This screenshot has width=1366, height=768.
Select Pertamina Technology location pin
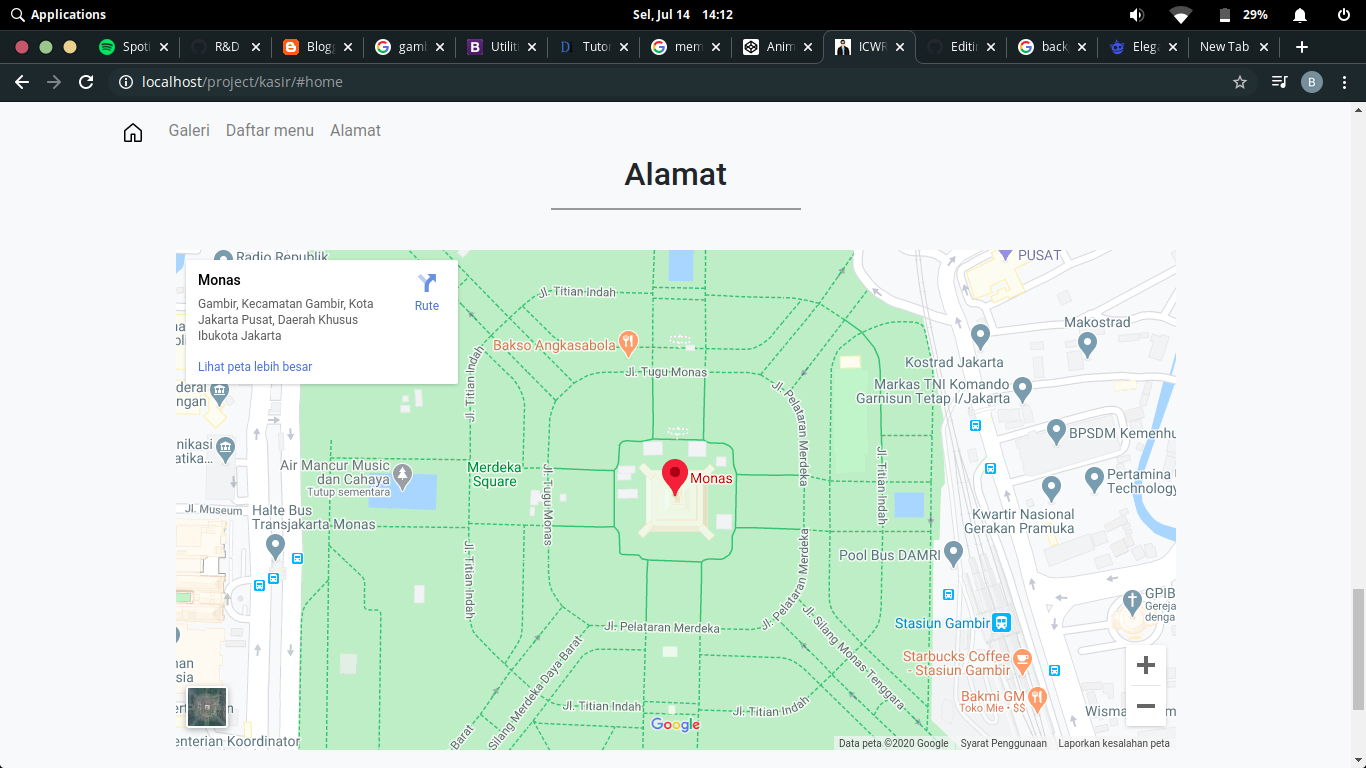[1094, 480]
